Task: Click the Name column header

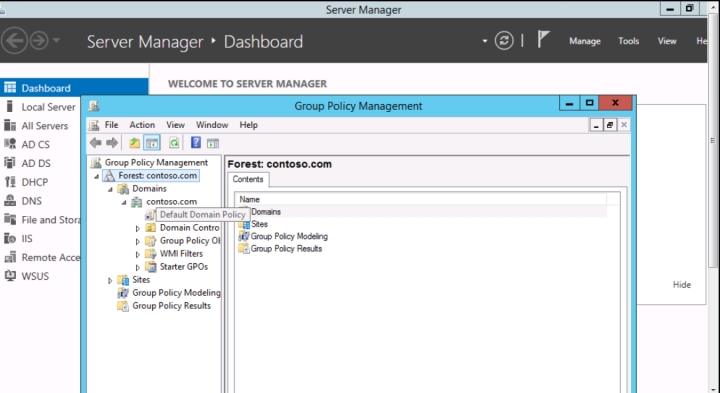Action: coord(421,199)
